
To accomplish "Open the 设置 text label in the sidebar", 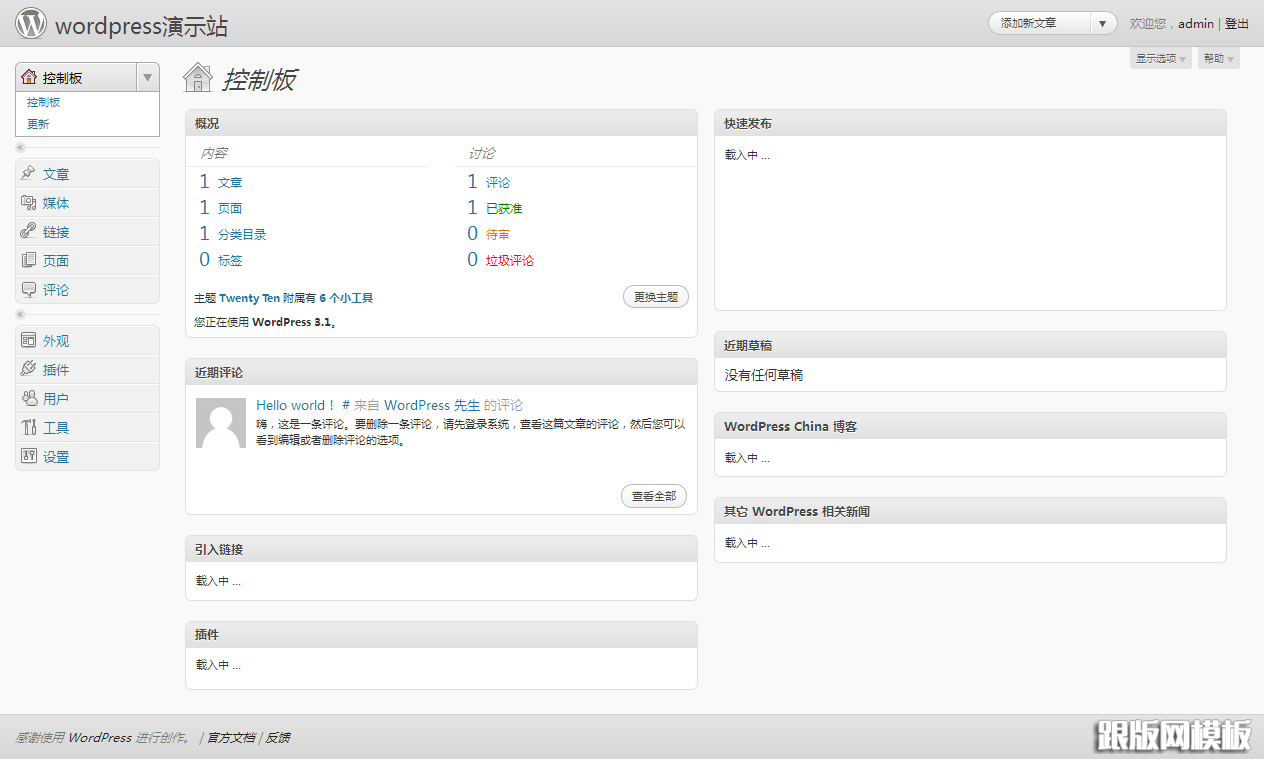I will pos(56,457).
